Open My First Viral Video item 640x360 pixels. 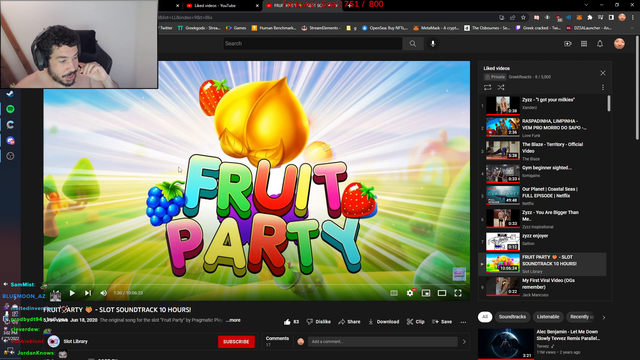[x=543, y=287]
